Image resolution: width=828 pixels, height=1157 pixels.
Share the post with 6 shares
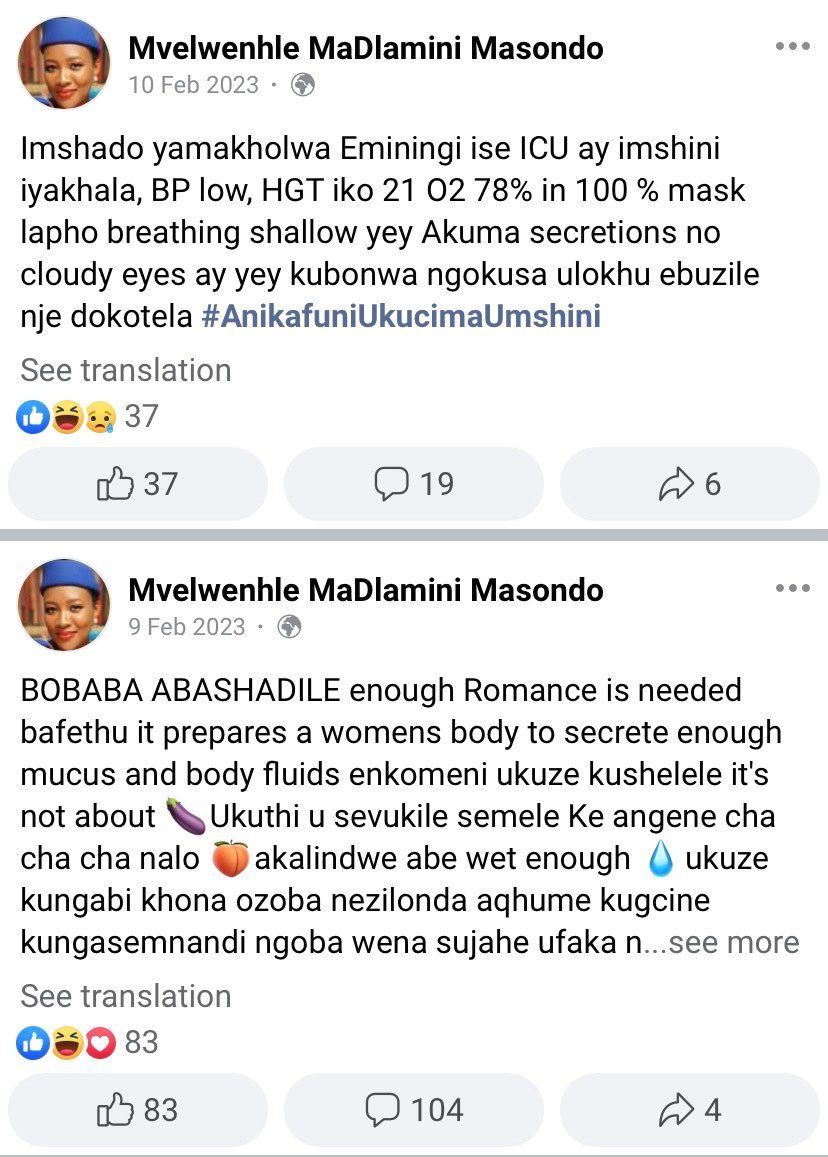[x=689, y=485]
